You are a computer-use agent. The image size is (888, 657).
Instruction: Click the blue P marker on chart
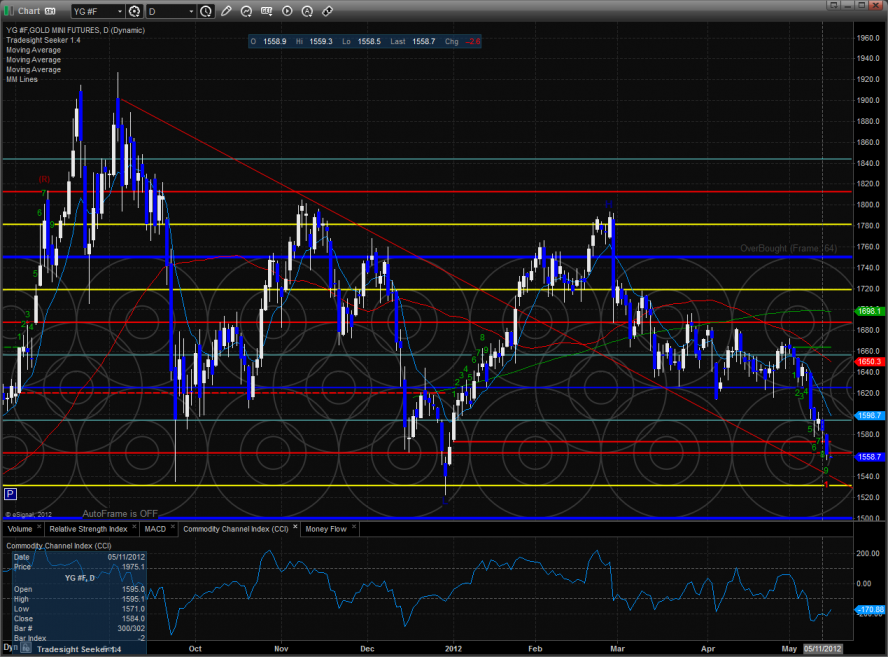point(10,494)
